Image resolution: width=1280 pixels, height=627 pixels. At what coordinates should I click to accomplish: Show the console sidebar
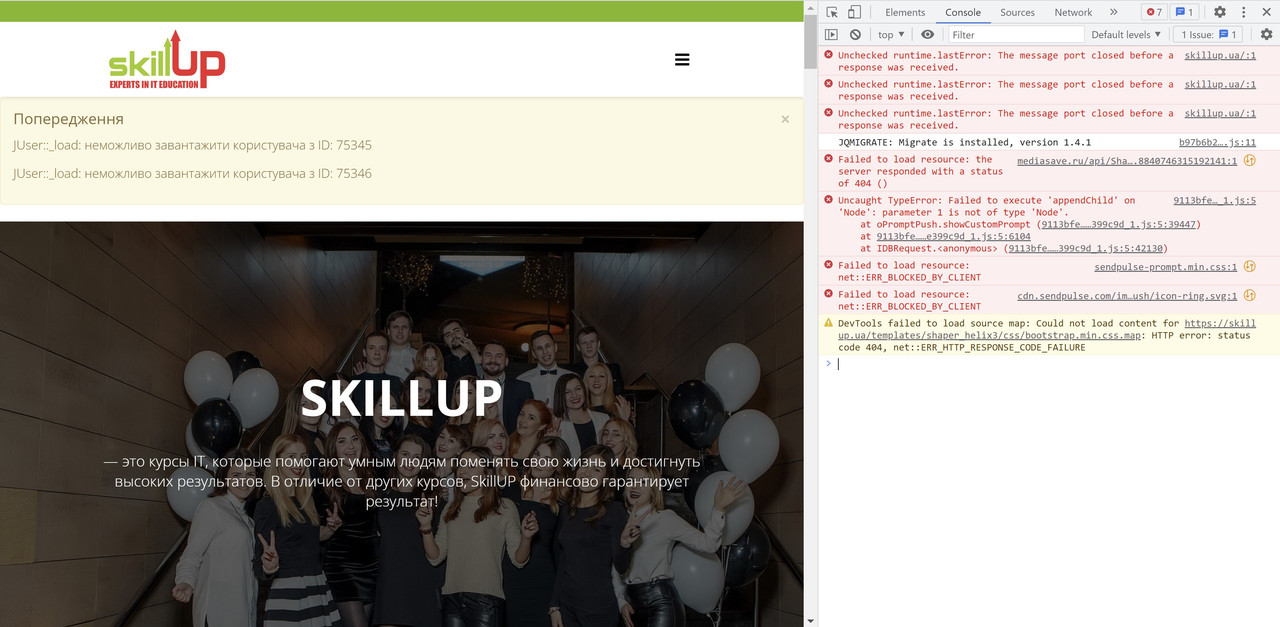[x=831, y=34]
